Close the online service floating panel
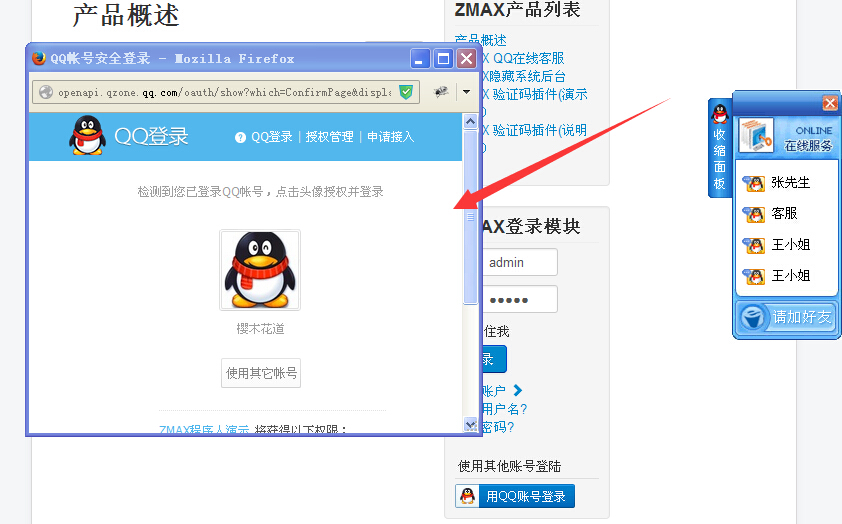Viewport: 842px width, 524px height. (x=830, y=103)
